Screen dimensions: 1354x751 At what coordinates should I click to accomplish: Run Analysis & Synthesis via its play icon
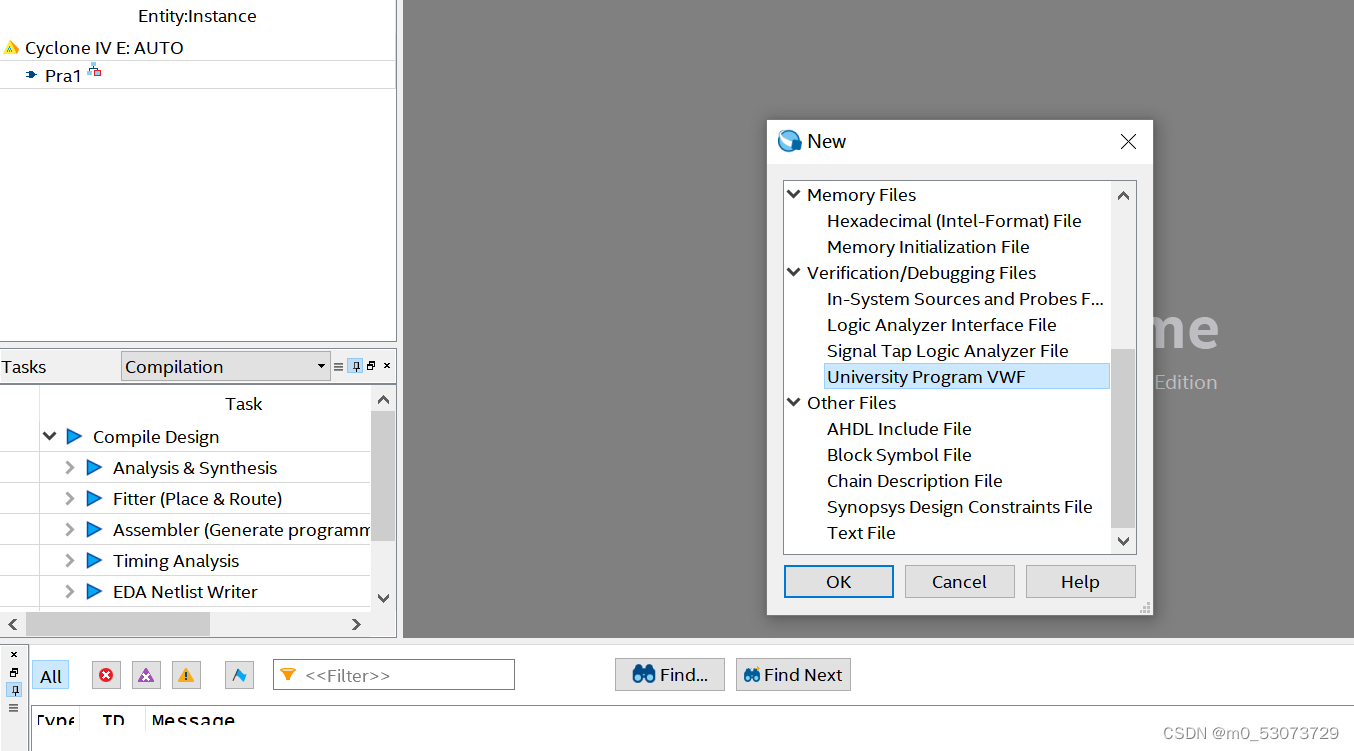click(x=94, y=467)
